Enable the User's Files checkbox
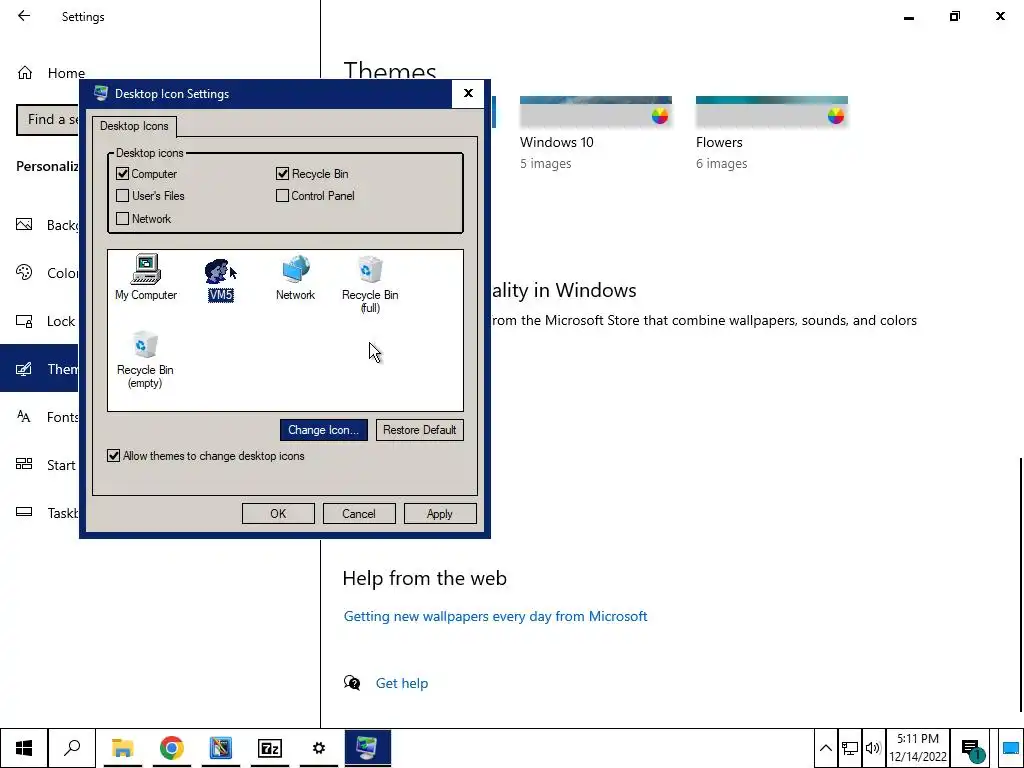This screenshot has height=768, width=1024. (122, 195)
